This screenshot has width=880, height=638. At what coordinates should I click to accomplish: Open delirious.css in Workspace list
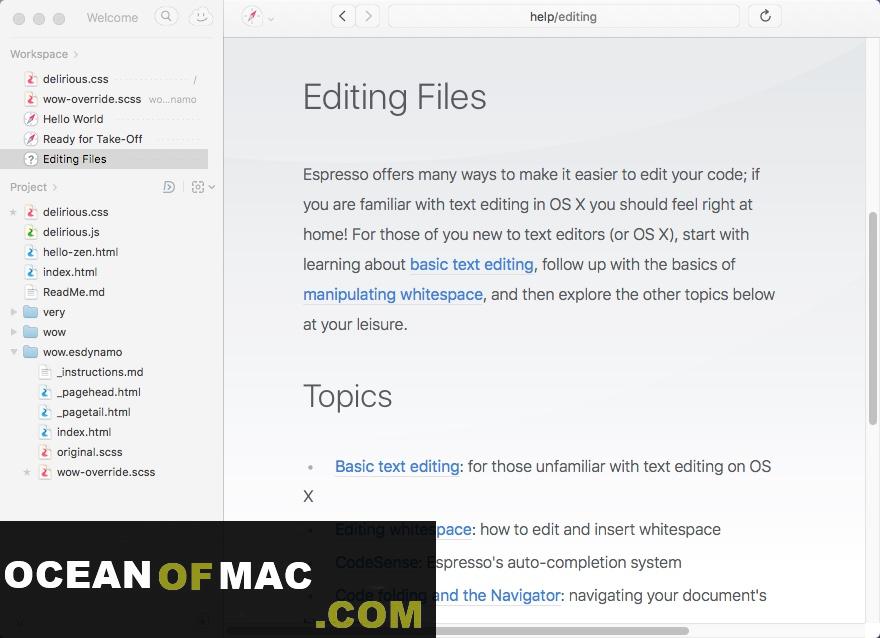[x=75, y=79]
